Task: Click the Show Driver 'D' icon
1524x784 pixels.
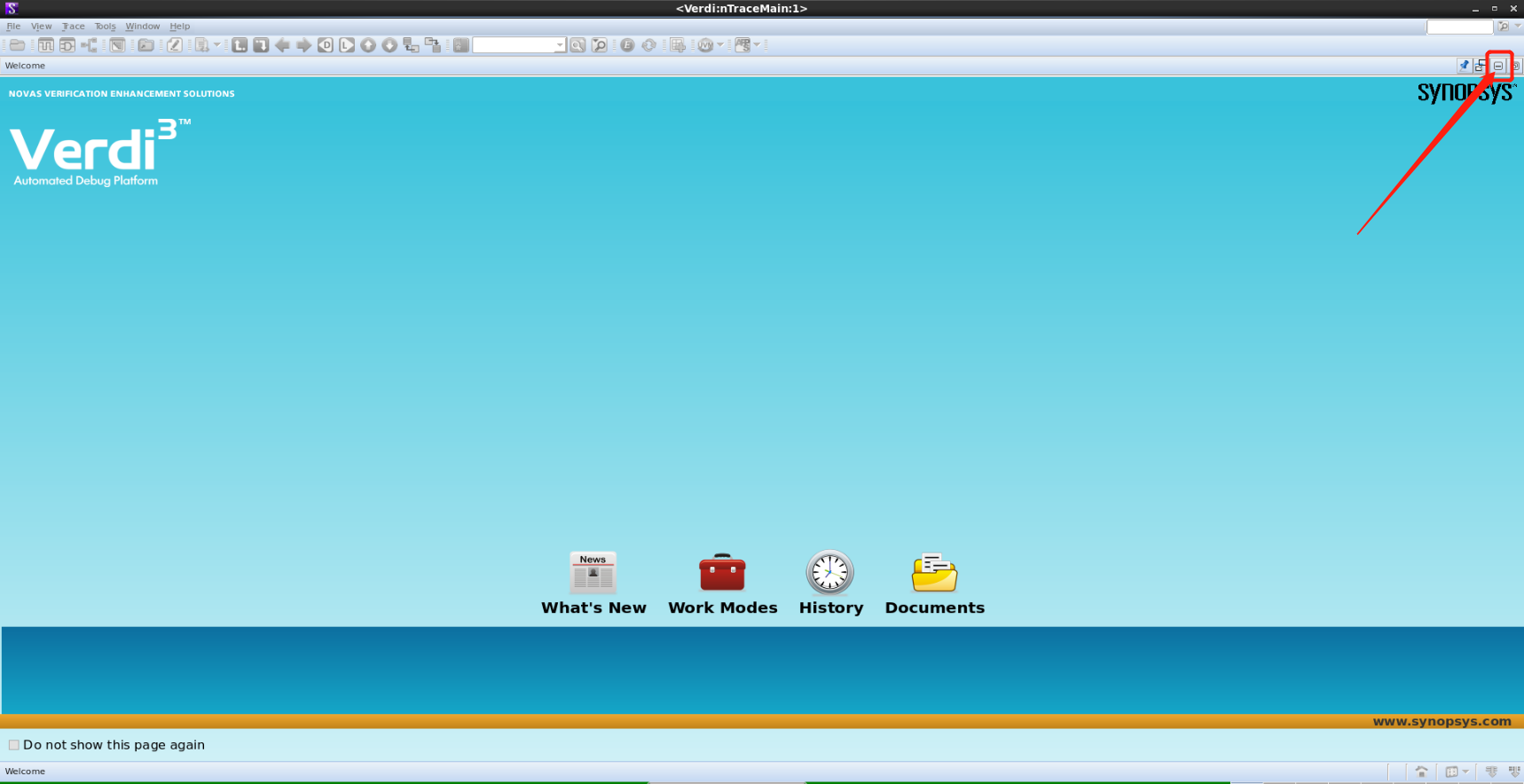Action: coord(326,45)
